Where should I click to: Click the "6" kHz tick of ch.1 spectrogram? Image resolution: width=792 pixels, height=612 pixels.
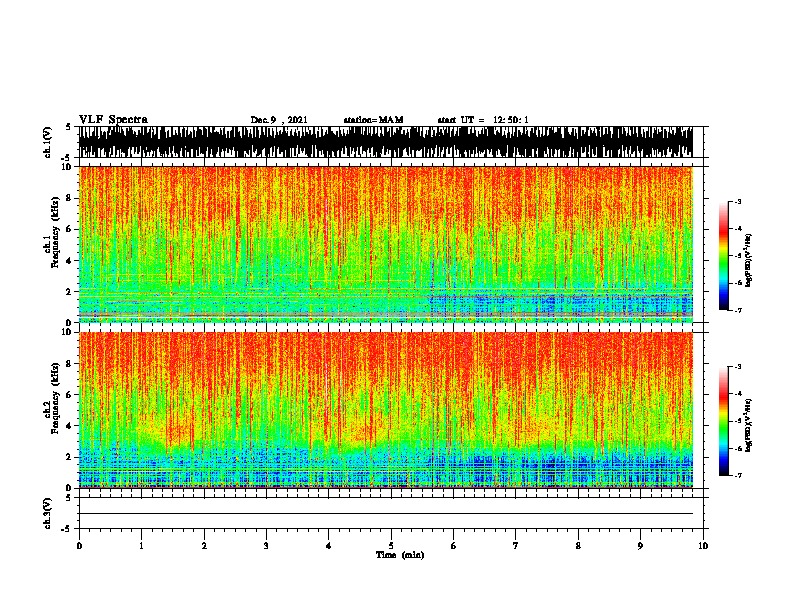click(70, 229)
